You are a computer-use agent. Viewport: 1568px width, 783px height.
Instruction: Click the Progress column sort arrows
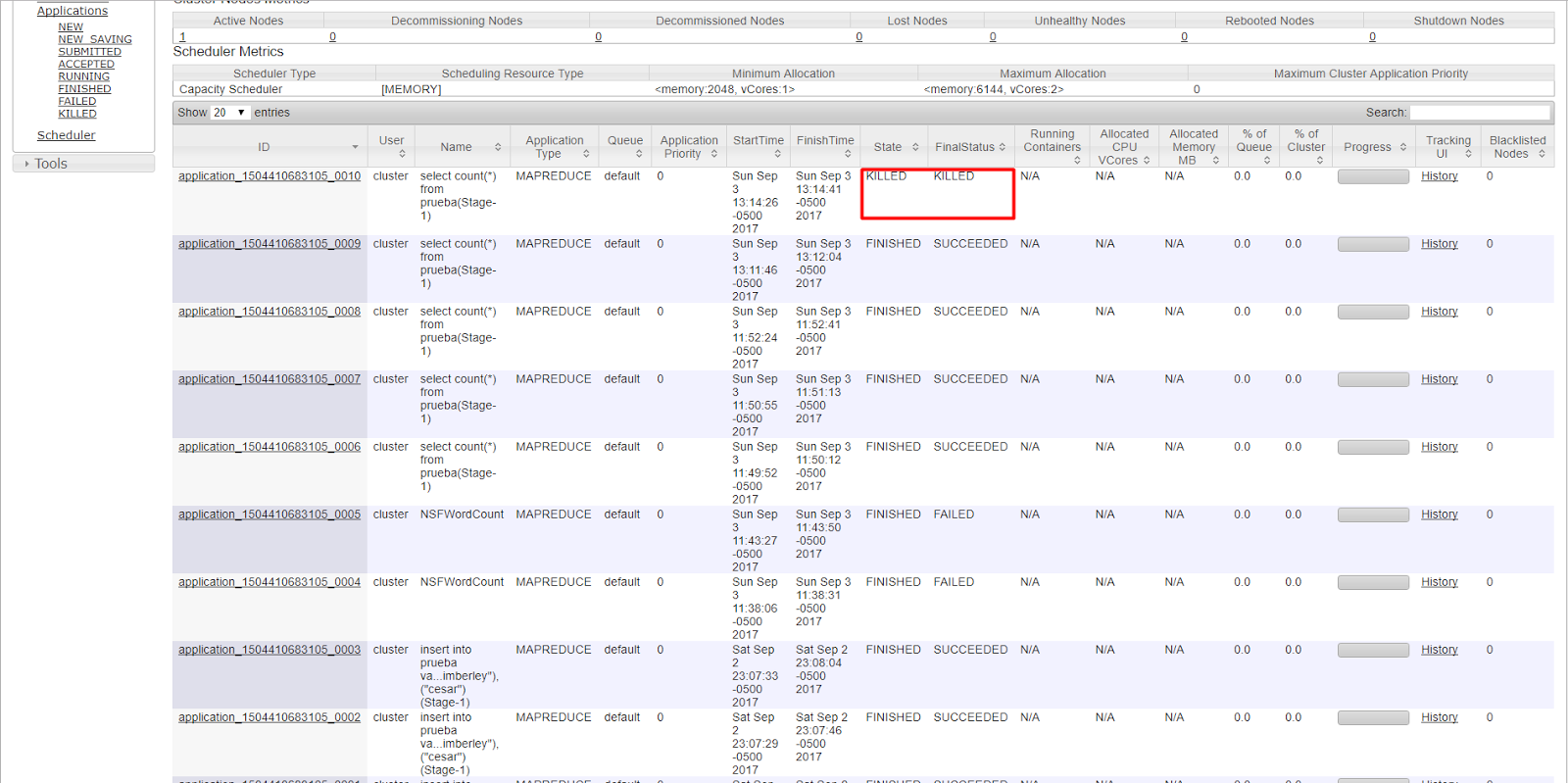point(1403,147)
